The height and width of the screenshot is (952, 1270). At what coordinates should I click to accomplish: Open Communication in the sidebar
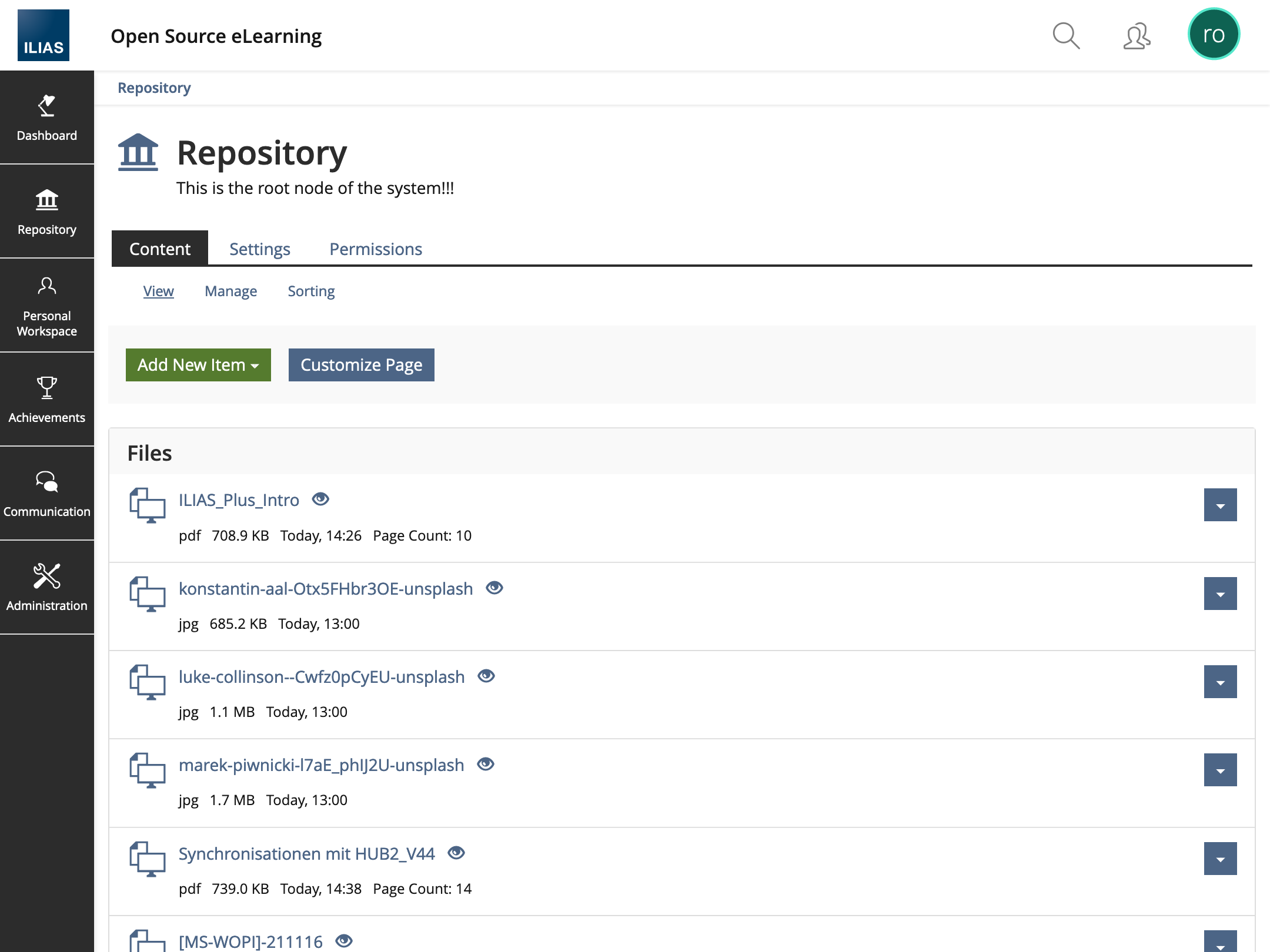tap(47, 494)
